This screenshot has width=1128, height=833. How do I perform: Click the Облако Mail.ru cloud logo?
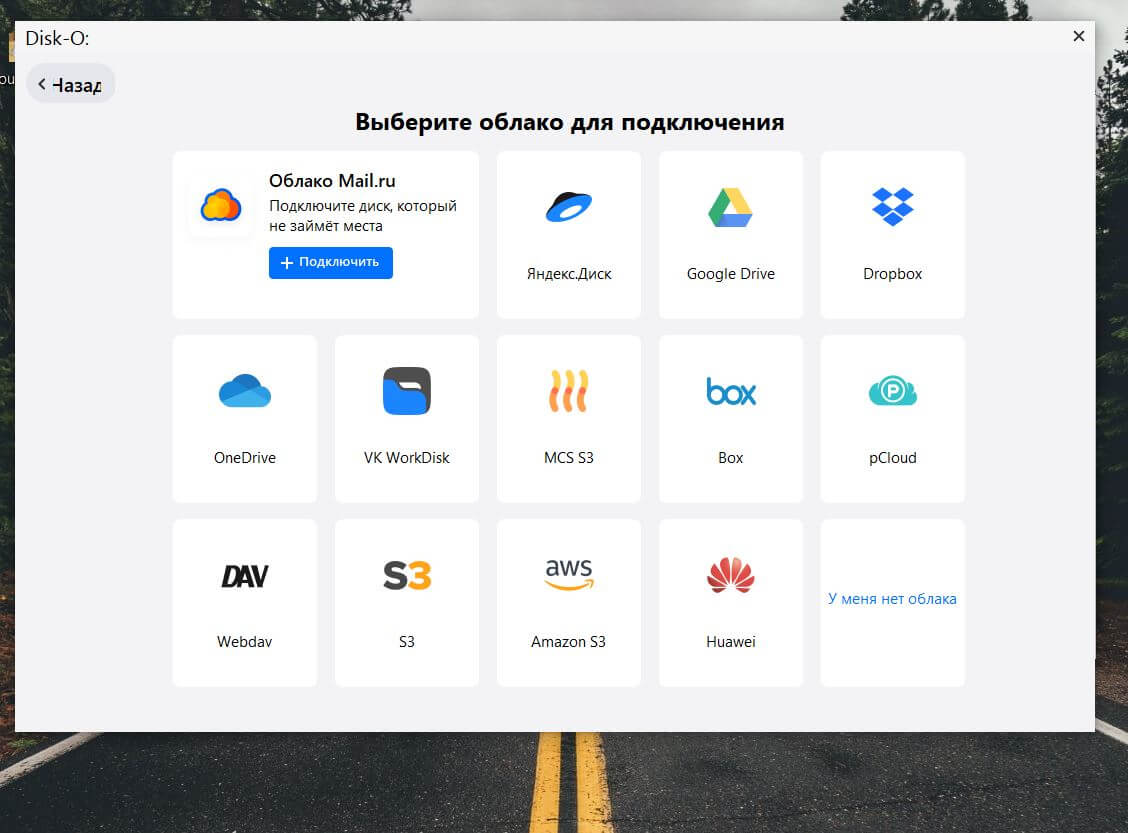pyautogui.click(x=221, y=206)
